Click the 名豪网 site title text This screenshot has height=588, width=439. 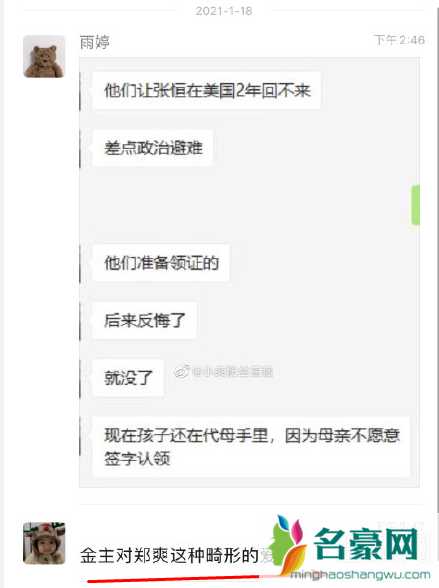coord(366,544)
